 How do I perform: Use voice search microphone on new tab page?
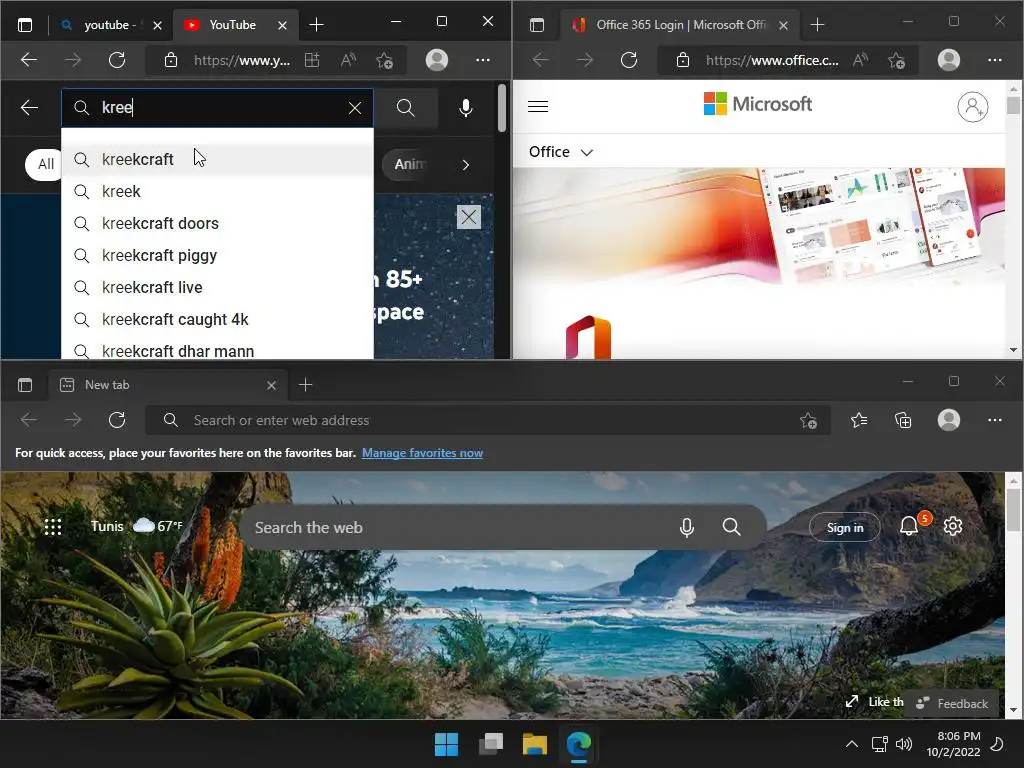click(686, 527)
